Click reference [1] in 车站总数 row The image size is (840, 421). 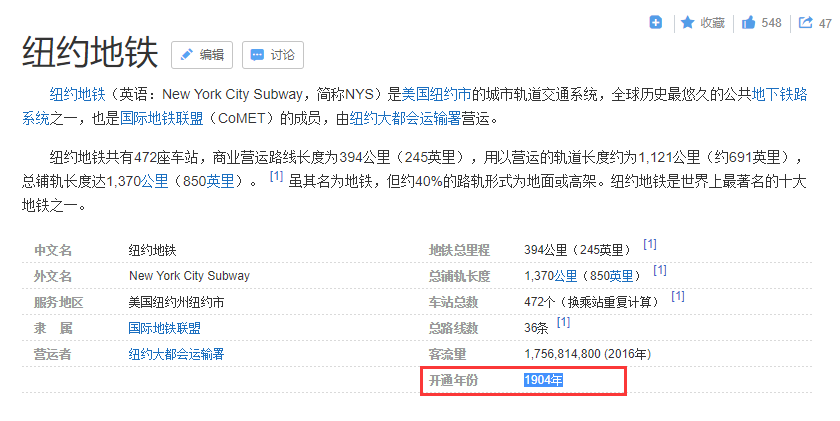[678, 296]
